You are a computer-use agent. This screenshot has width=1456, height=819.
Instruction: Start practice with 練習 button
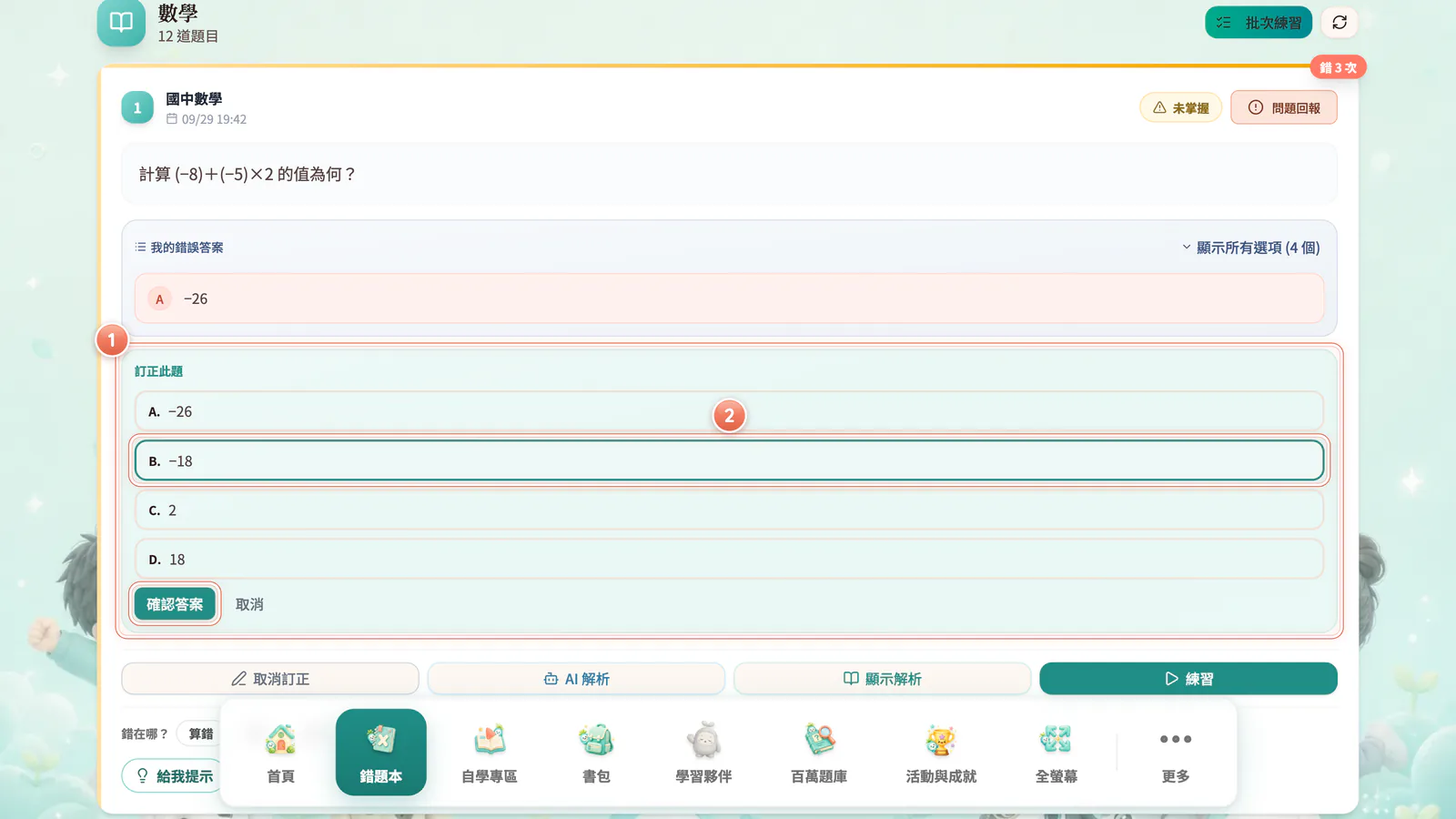coord(1188,679)
